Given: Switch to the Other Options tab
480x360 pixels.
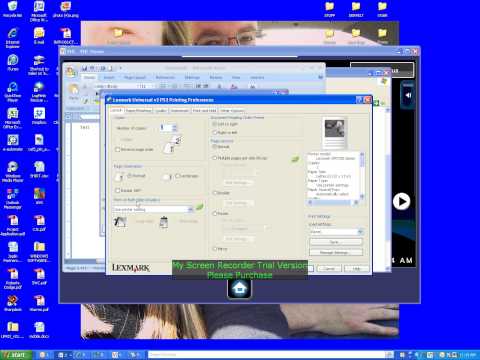Looking at the screenshot, I should (232, 110).
